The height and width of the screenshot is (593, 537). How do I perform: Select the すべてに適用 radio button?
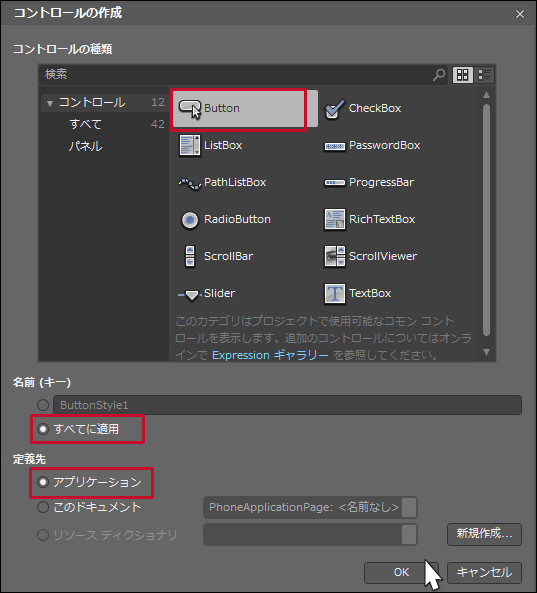point(43,429)
